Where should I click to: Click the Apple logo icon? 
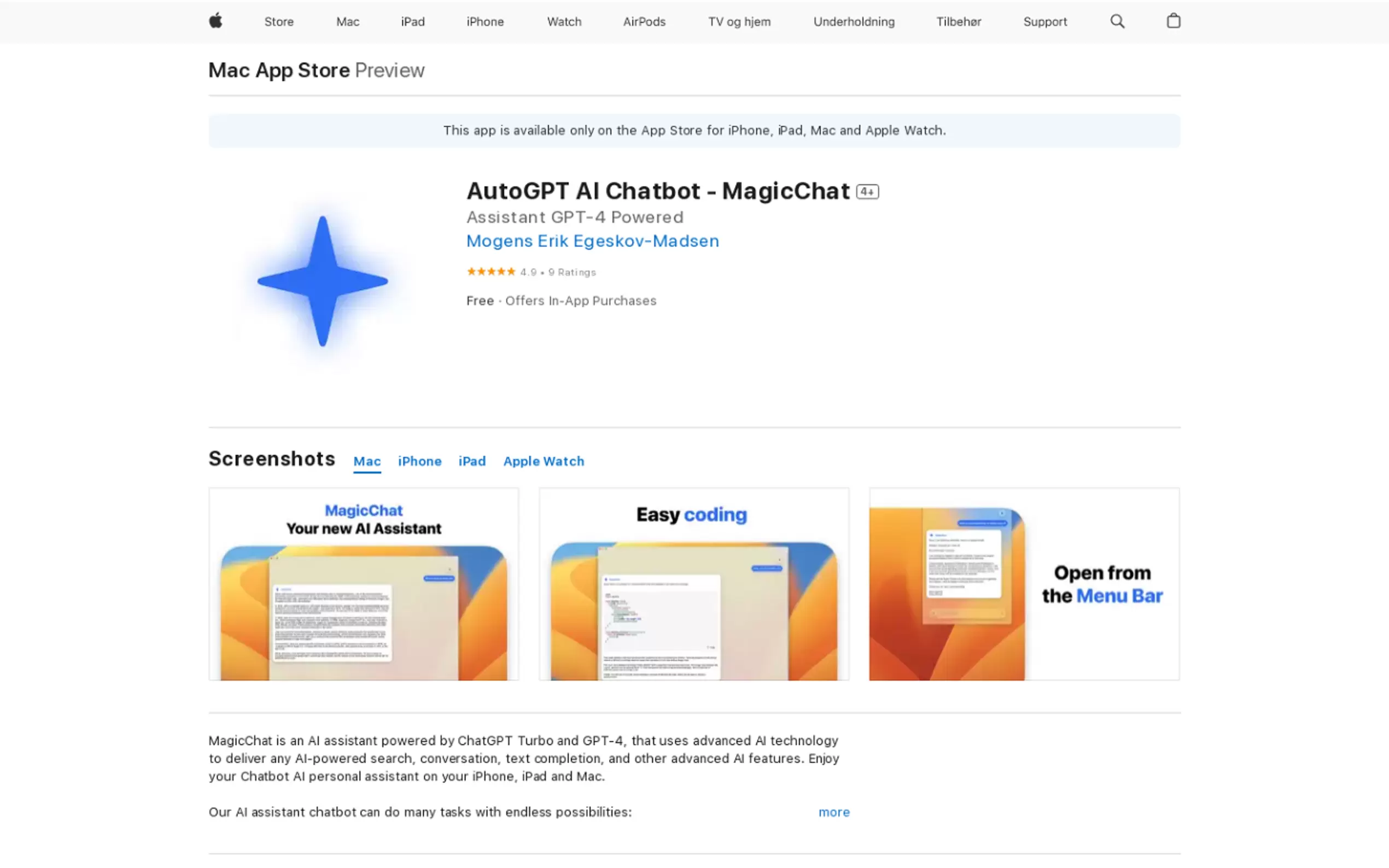click(215, 21)
